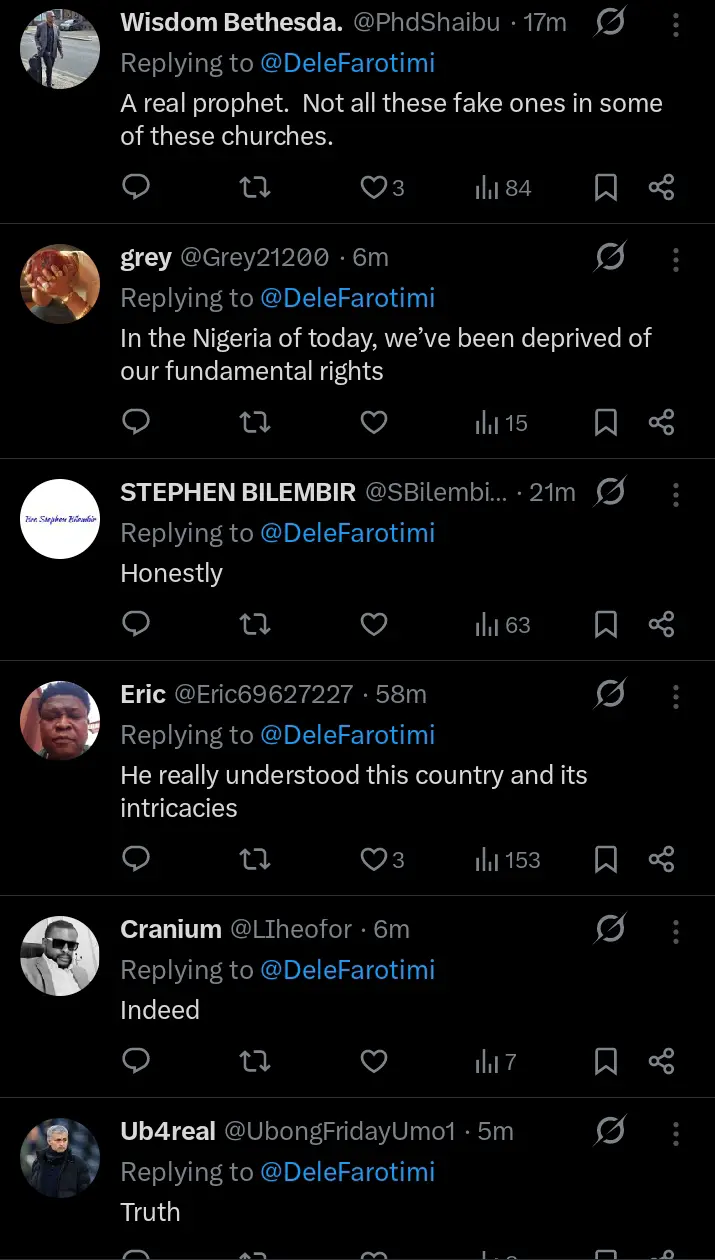The height and width of the screenshot is (1260, 715).
Task: Open Grok icon on grey's tweet
Action: [x=609, y=258]
